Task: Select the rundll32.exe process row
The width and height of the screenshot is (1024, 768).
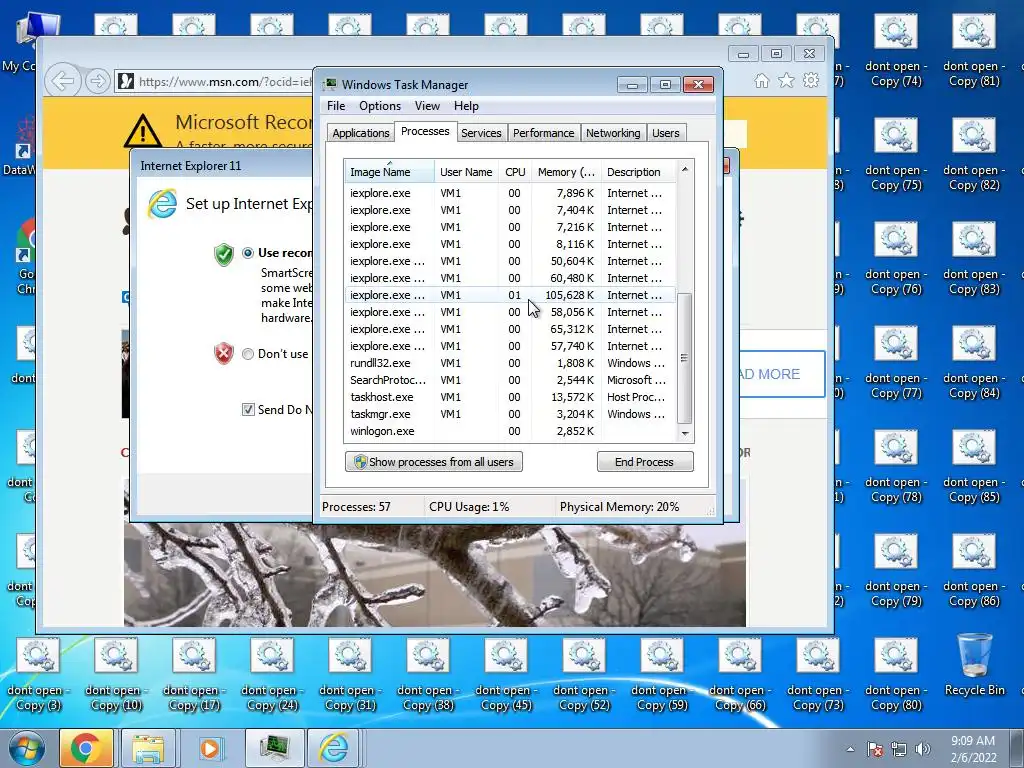Action: (x=510, y=363)
